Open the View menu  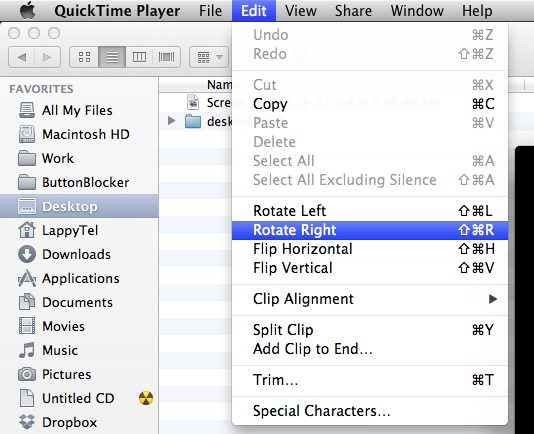point(301,11)
